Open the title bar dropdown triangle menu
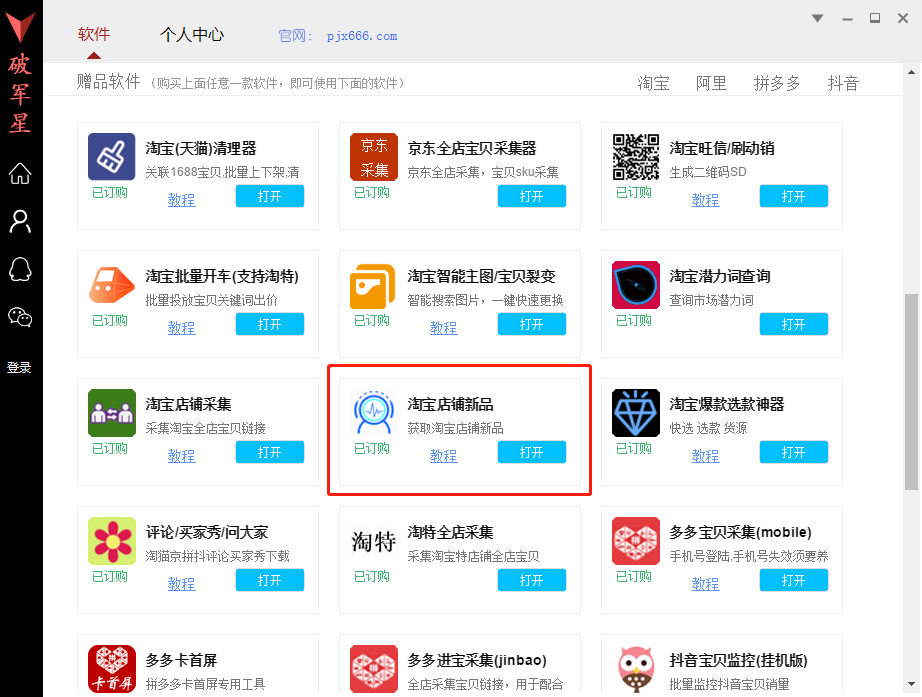Image resolution: width=922 pixels, height=697 pixels. (x=817, y=18)
